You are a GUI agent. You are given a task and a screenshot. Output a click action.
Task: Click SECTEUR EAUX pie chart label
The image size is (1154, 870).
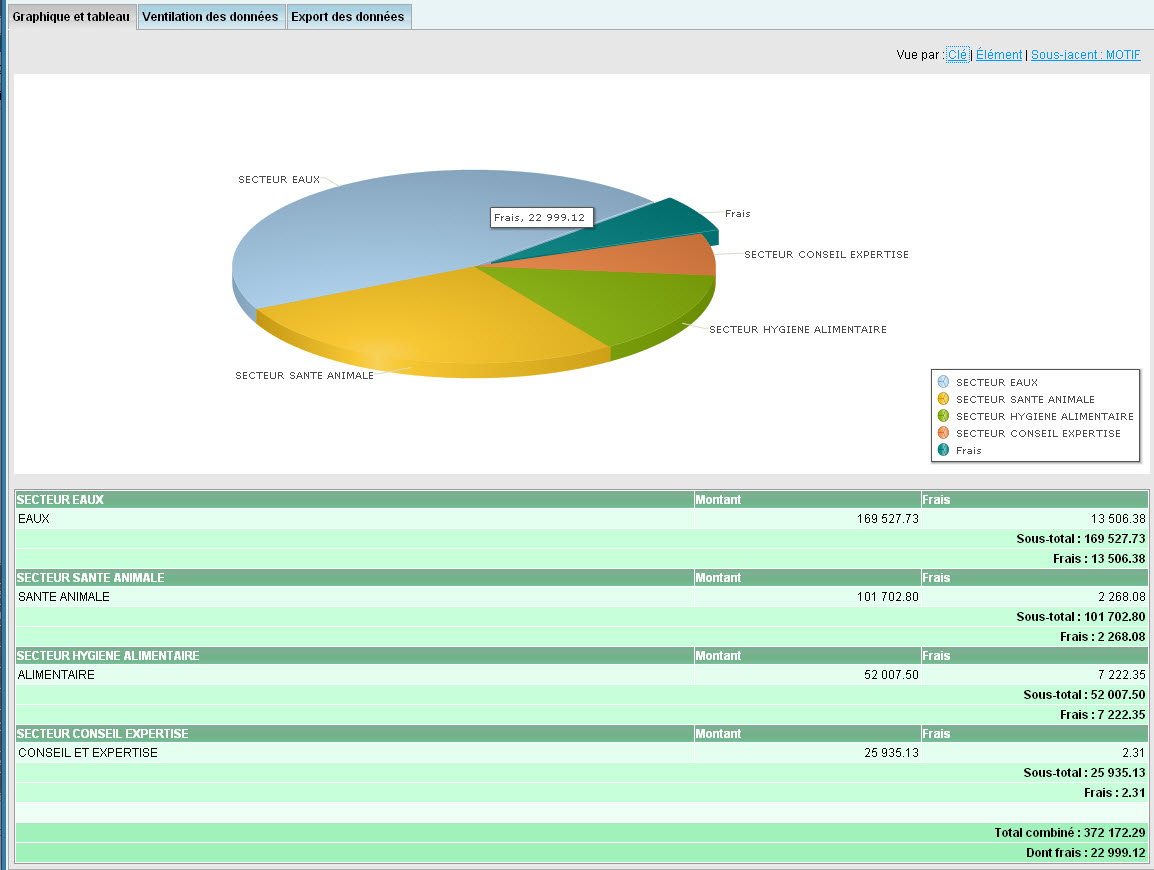pos(279,180)
